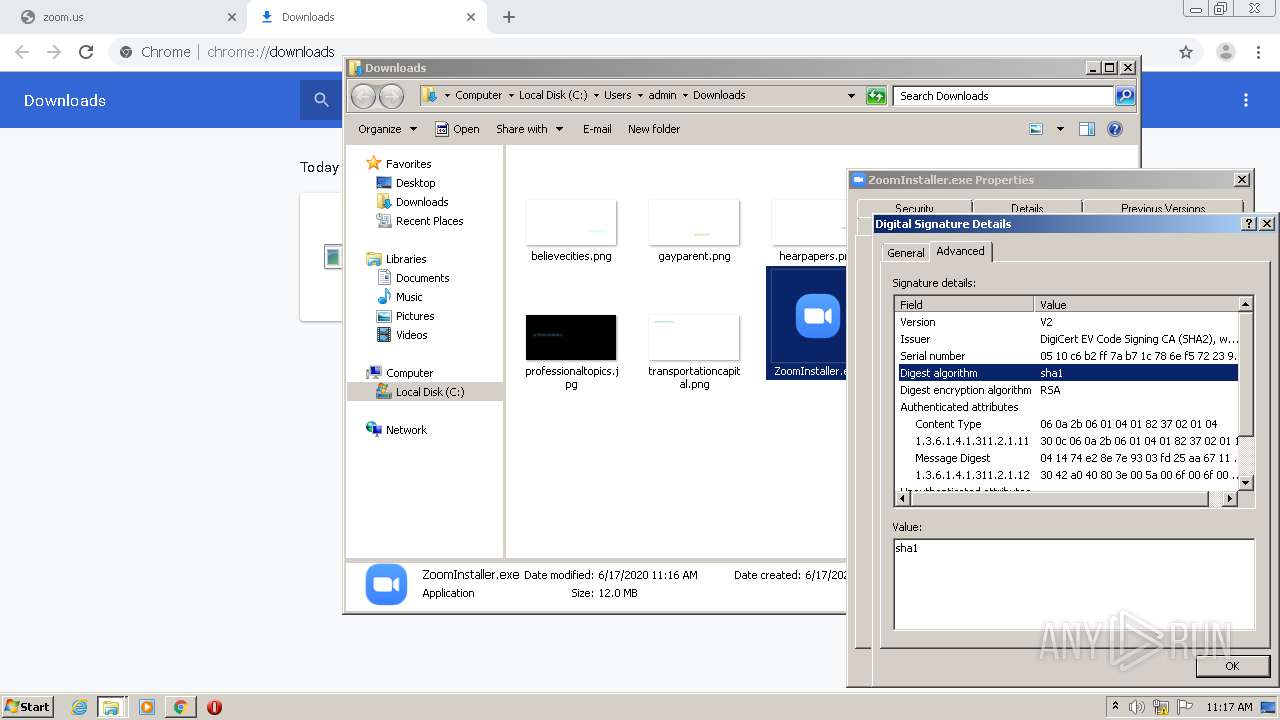Change the view with views icon
This screenshot has height=720, width=1280.
1036,129
